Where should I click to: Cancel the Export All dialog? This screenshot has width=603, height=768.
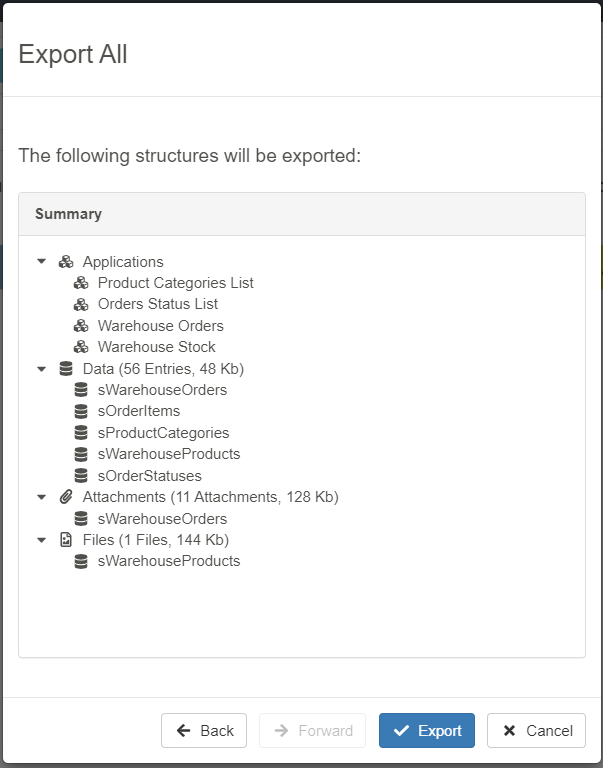pyautogui.click(x=536, y=731)
